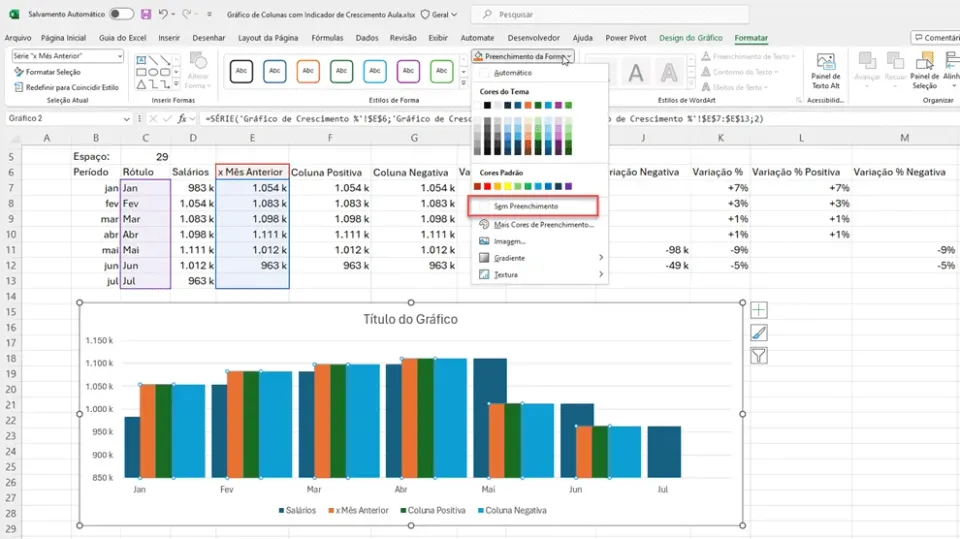The width and height of the screenshot is (960, 539).
Task: Click the Undo arrow icon
Action: coord(163,14)
